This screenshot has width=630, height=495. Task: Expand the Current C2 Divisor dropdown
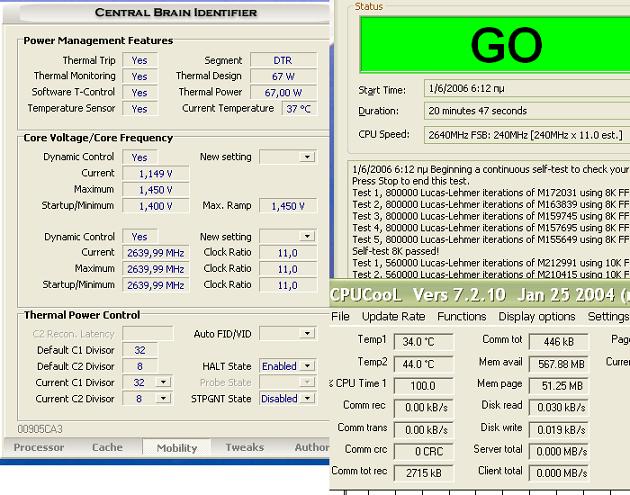(x=164, y=399)
